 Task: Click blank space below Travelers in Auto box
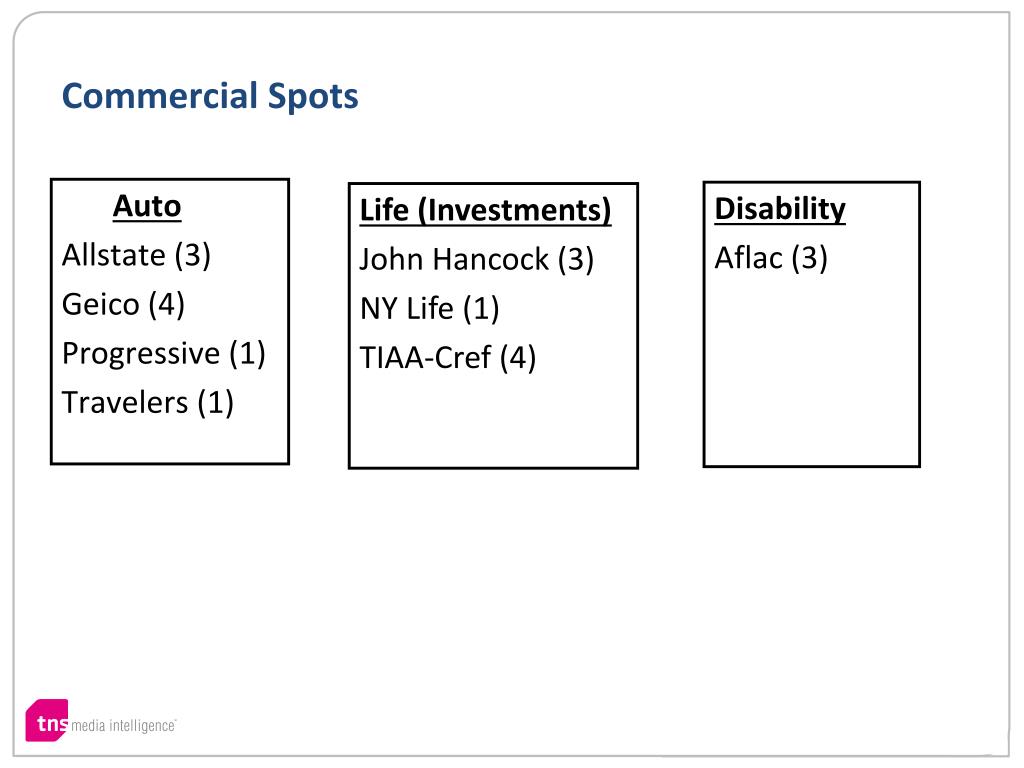[x=170, y=442]
